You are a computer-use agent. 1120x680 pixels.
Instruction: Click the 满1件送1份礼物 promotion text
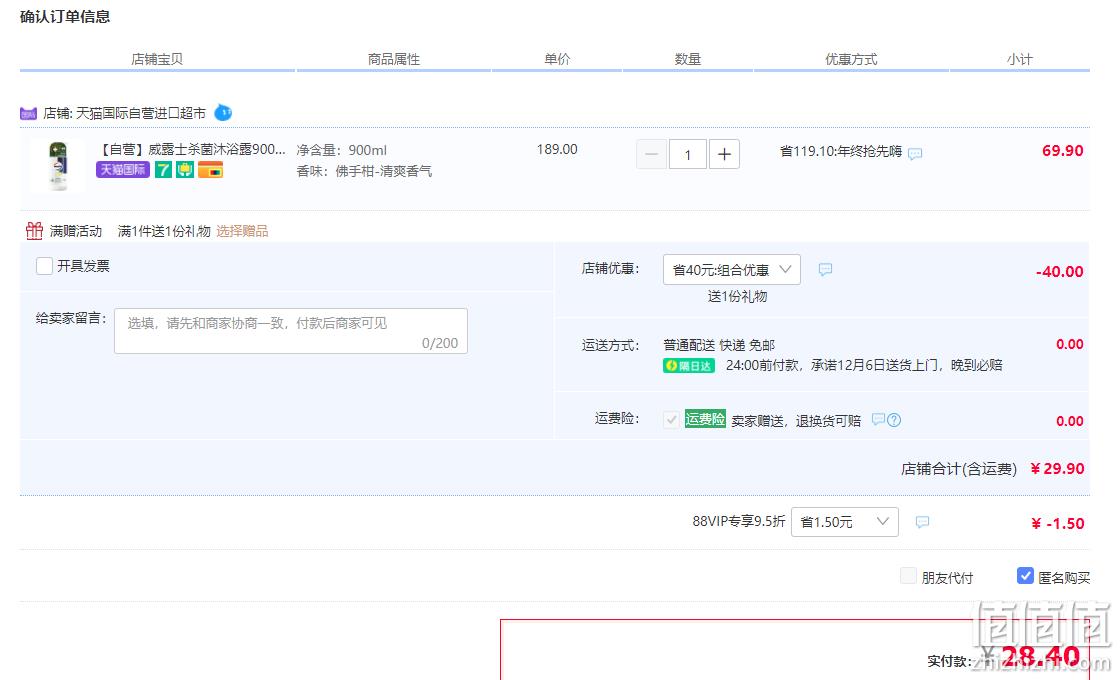click(x=164, y=231)
